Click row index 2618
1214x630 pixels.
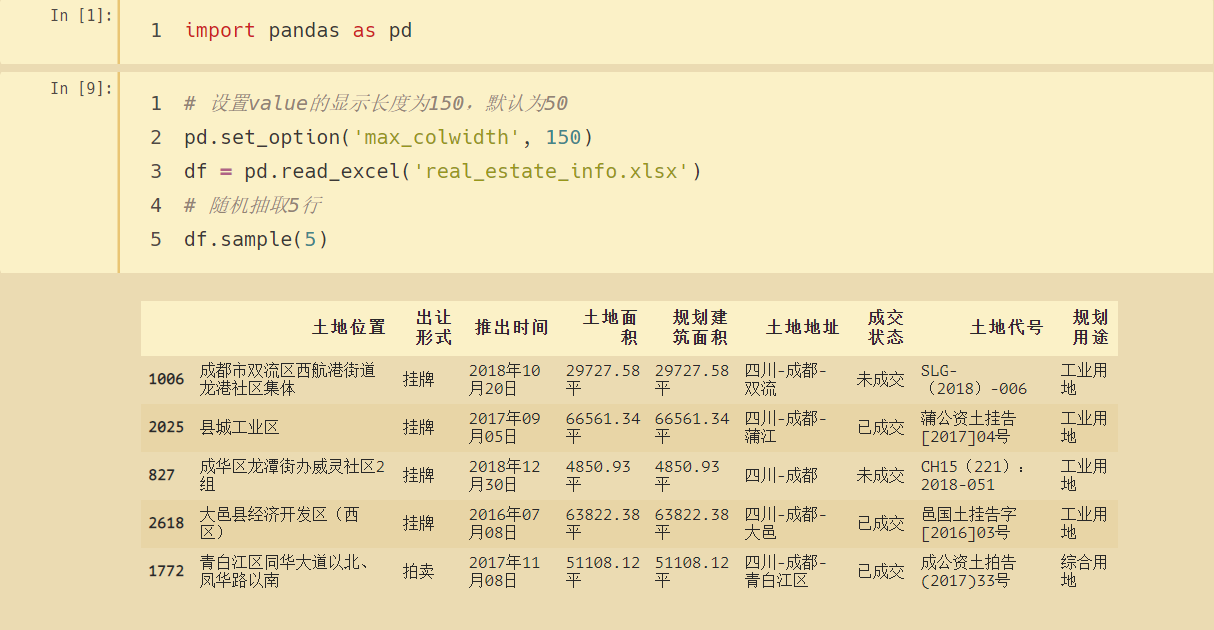[x=166, y=523]
